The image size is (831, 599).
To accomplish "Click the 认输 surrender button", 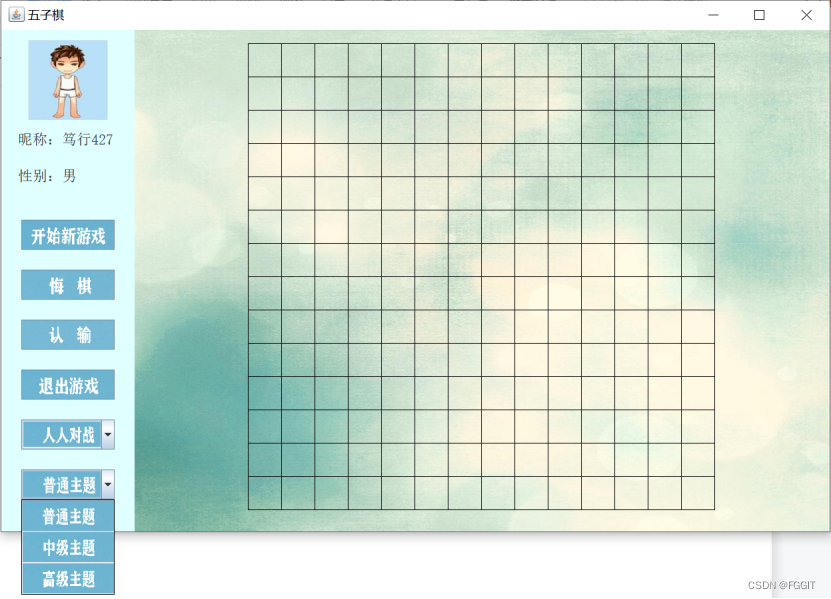I will click(67, 335).
